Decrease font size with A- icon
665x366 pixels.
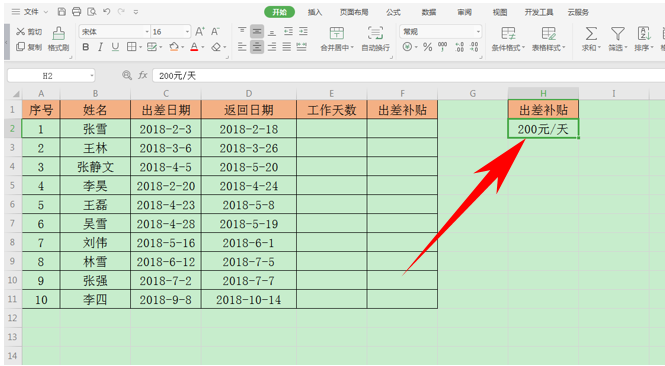[215, 31]
